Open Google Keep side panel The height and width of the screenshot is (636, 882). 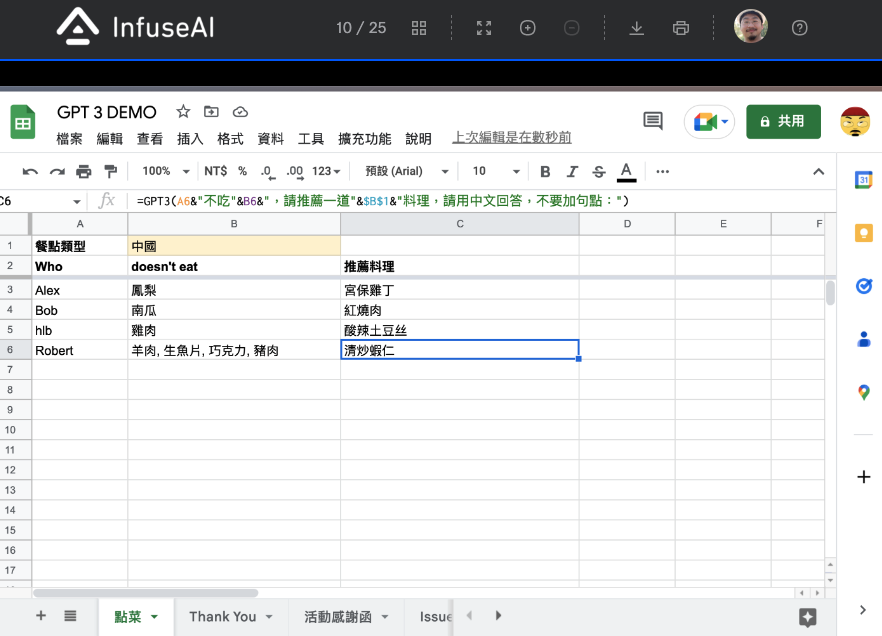[x=864, y=233]
